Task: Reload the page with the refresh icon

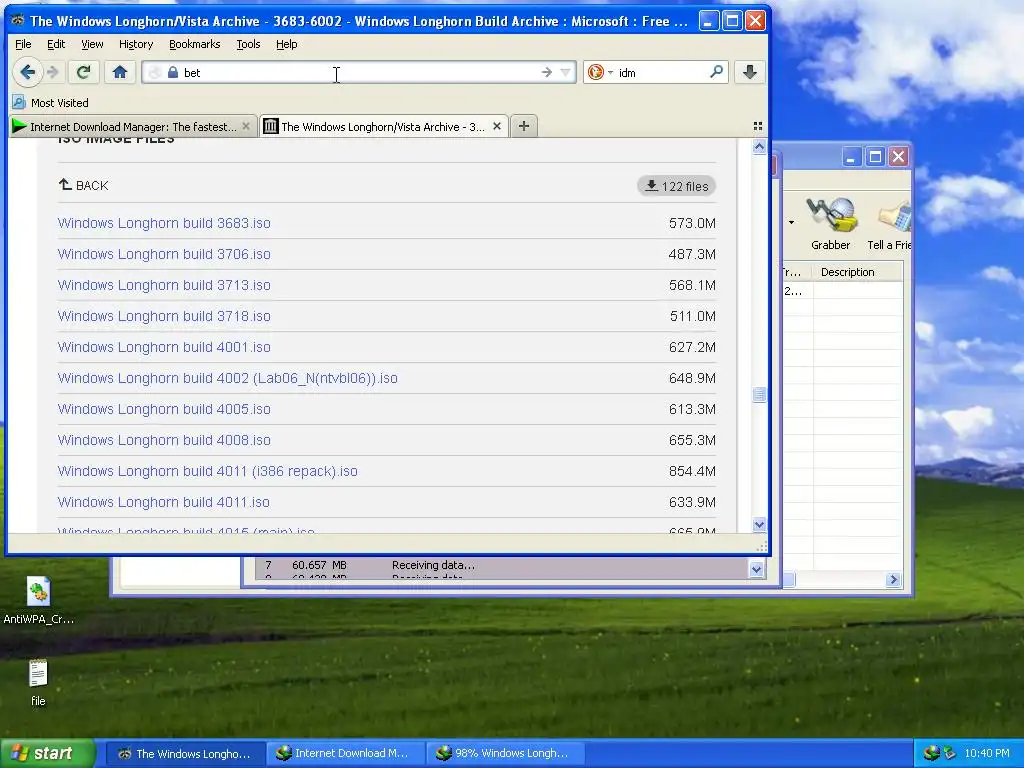Action: [83, 72]
